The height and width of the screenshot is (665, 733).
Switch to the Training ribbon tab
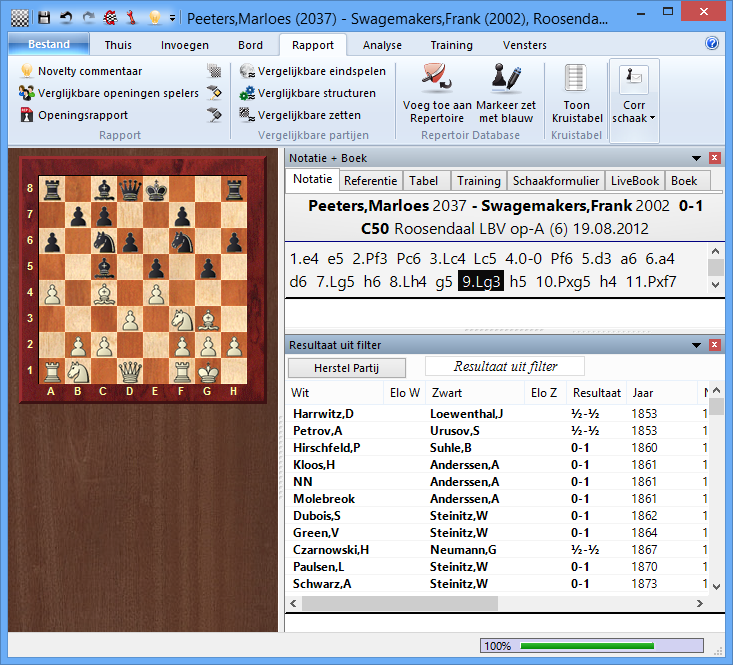point(451,45)
